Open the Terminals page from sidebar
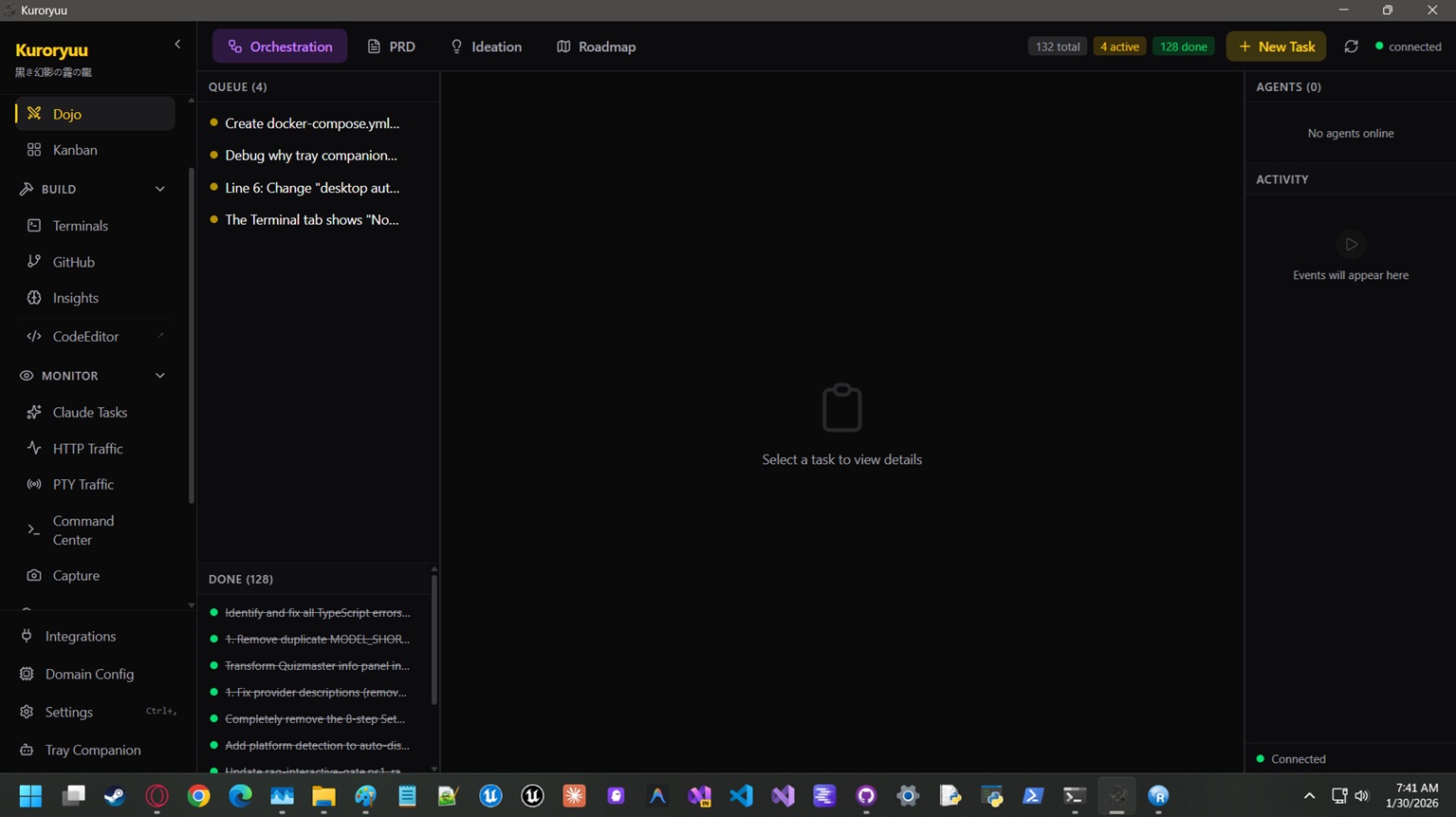 [81, 226]
